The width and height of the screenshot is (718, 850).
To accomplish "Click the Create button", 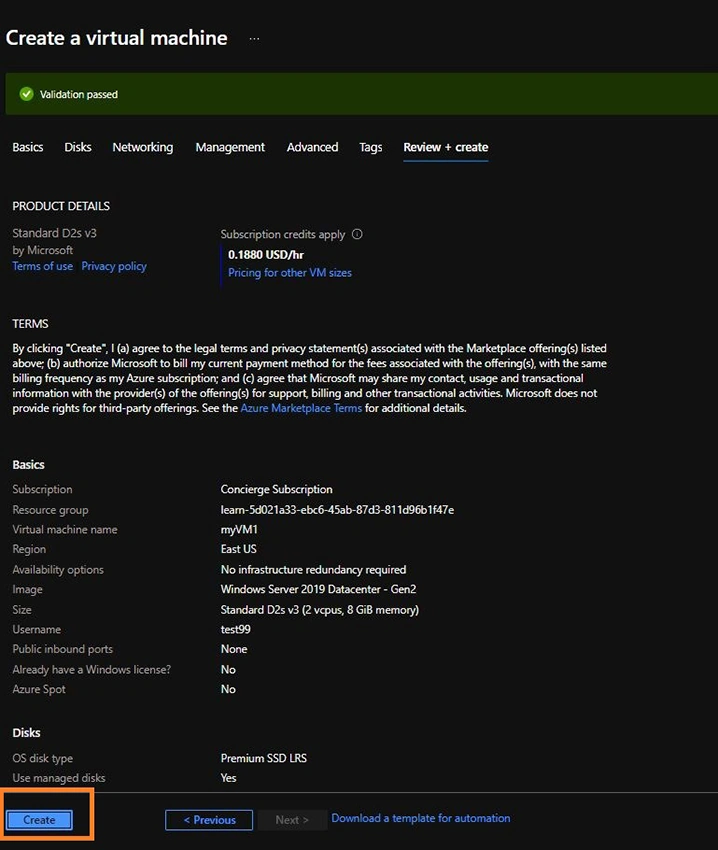I will 39,820.
